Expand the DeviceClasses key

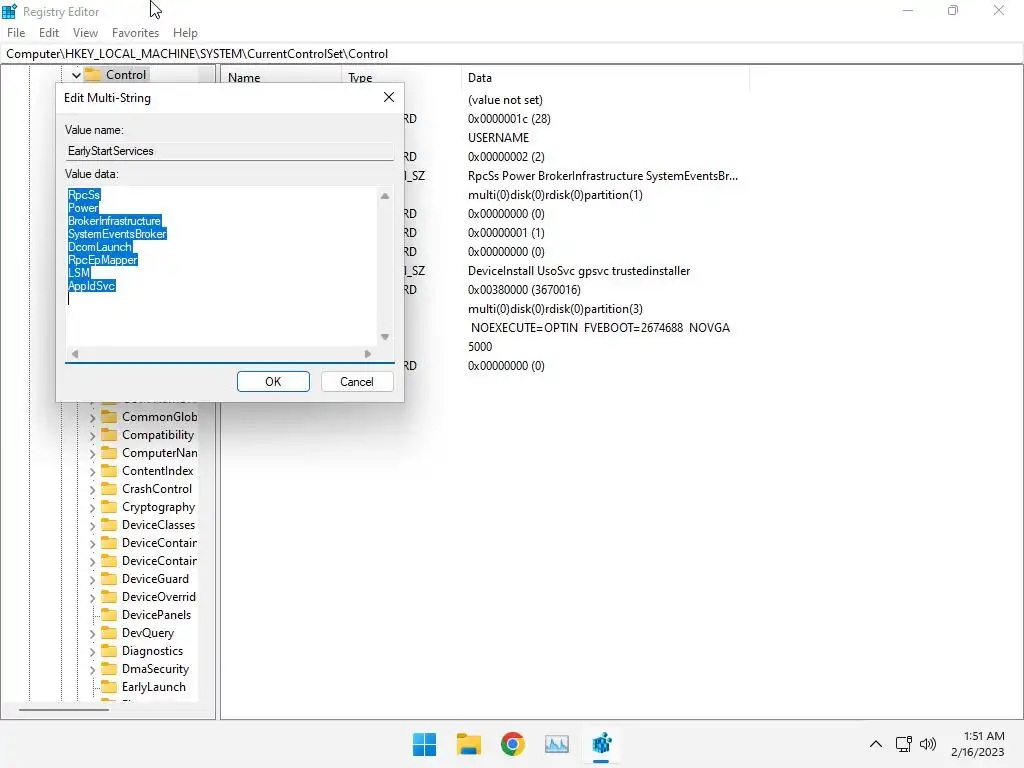pos(92,525)
